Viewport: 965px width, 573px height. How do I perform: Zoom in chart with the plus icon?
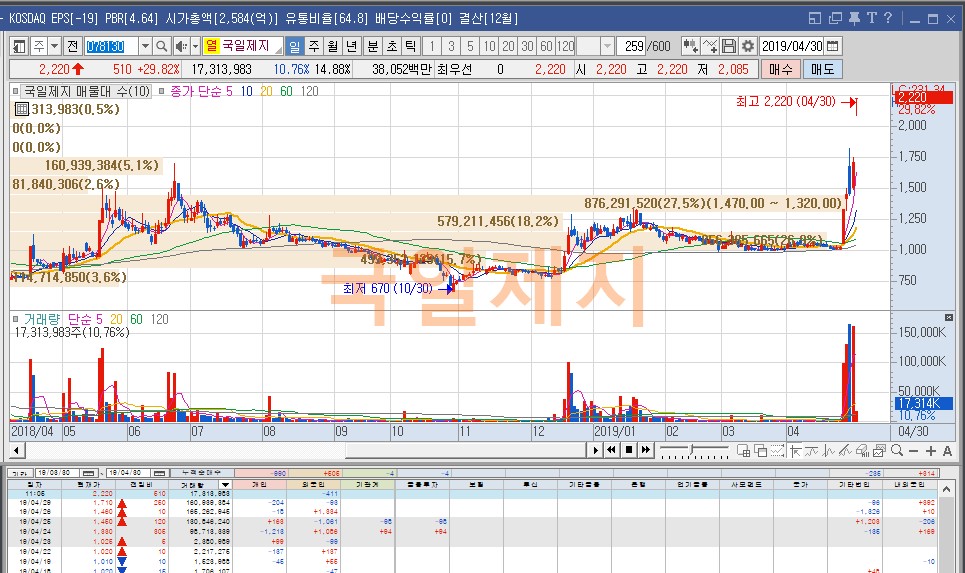coord(931,451)
